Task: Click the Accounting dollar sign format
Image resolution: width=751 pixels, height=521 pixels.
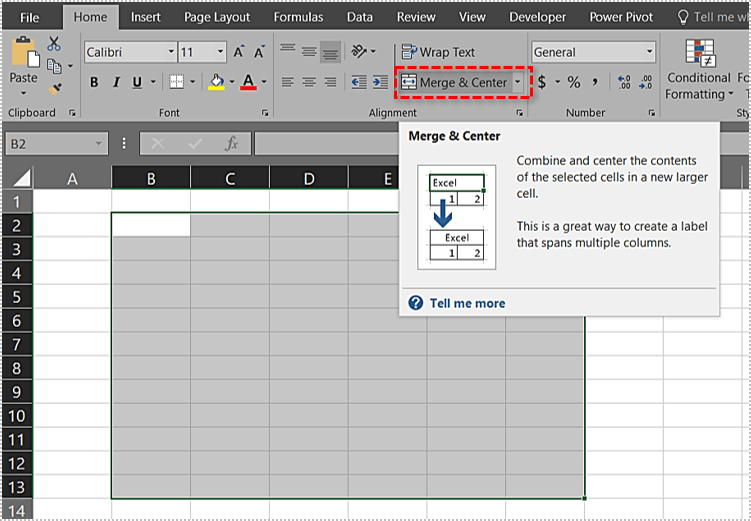Action: (x=542, y=82)
